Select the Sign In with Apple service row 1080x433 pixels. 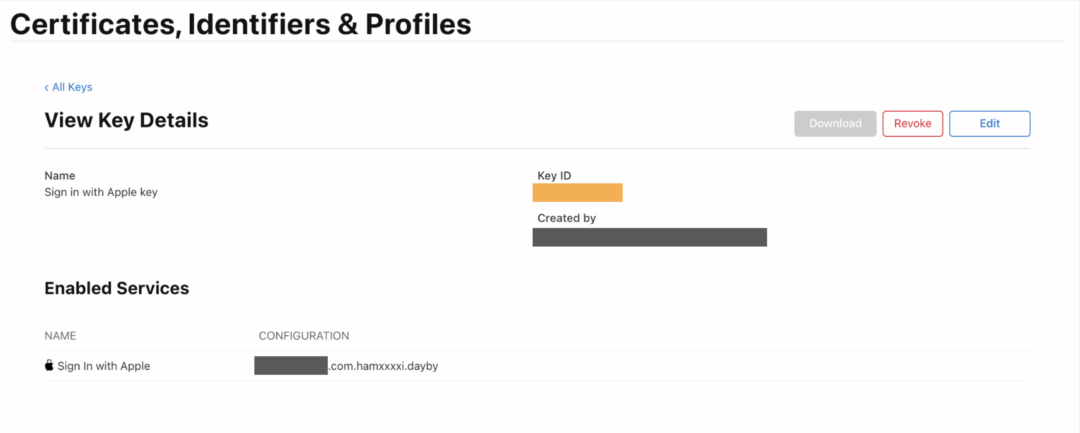tap(537, 366)
